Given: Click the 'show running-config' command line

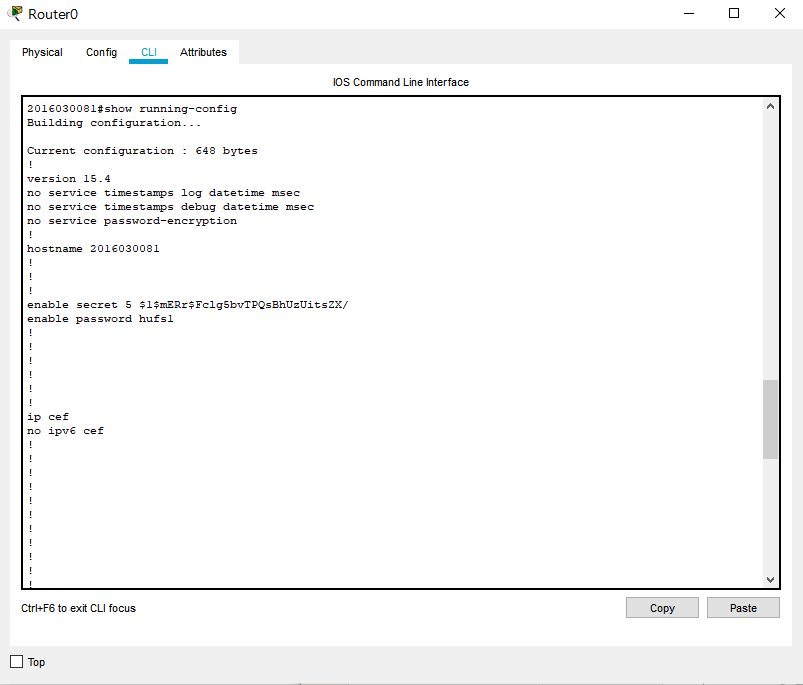Looking at the screenshot, I should point(132,109).
